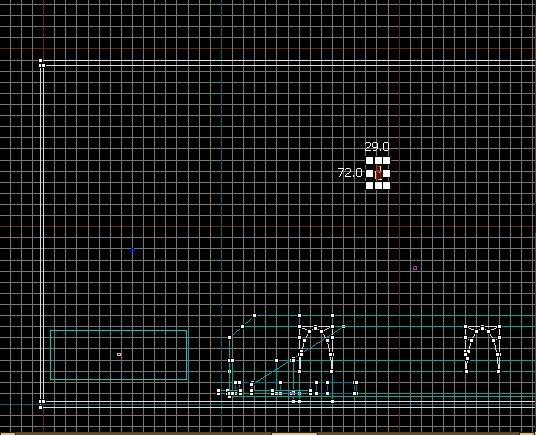Click the 29.0 width dimension label

(x=377, y=147)
